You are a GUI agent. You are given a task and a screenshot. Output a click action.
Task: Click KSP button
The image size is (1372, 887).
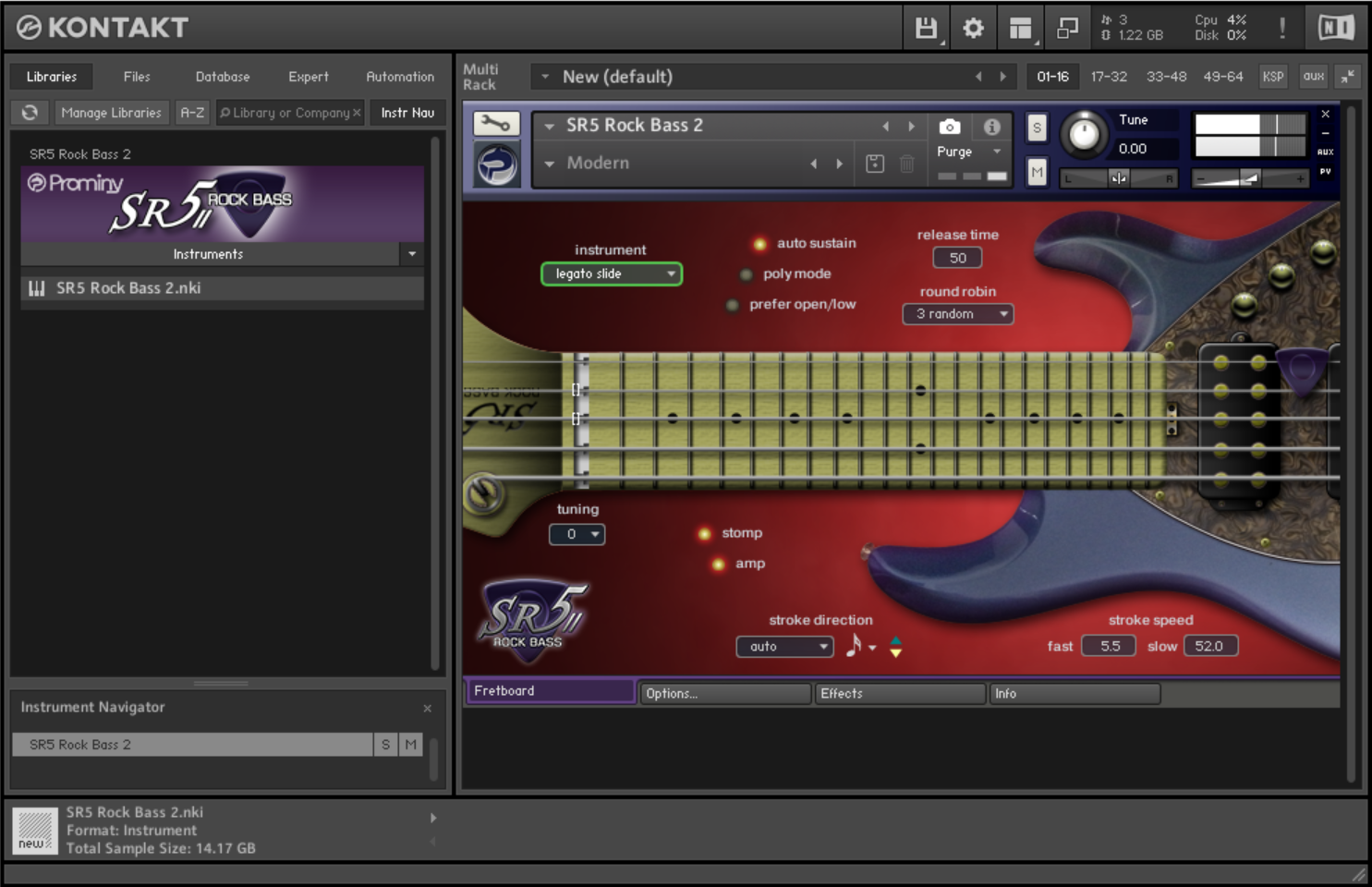click(1273, 77)
